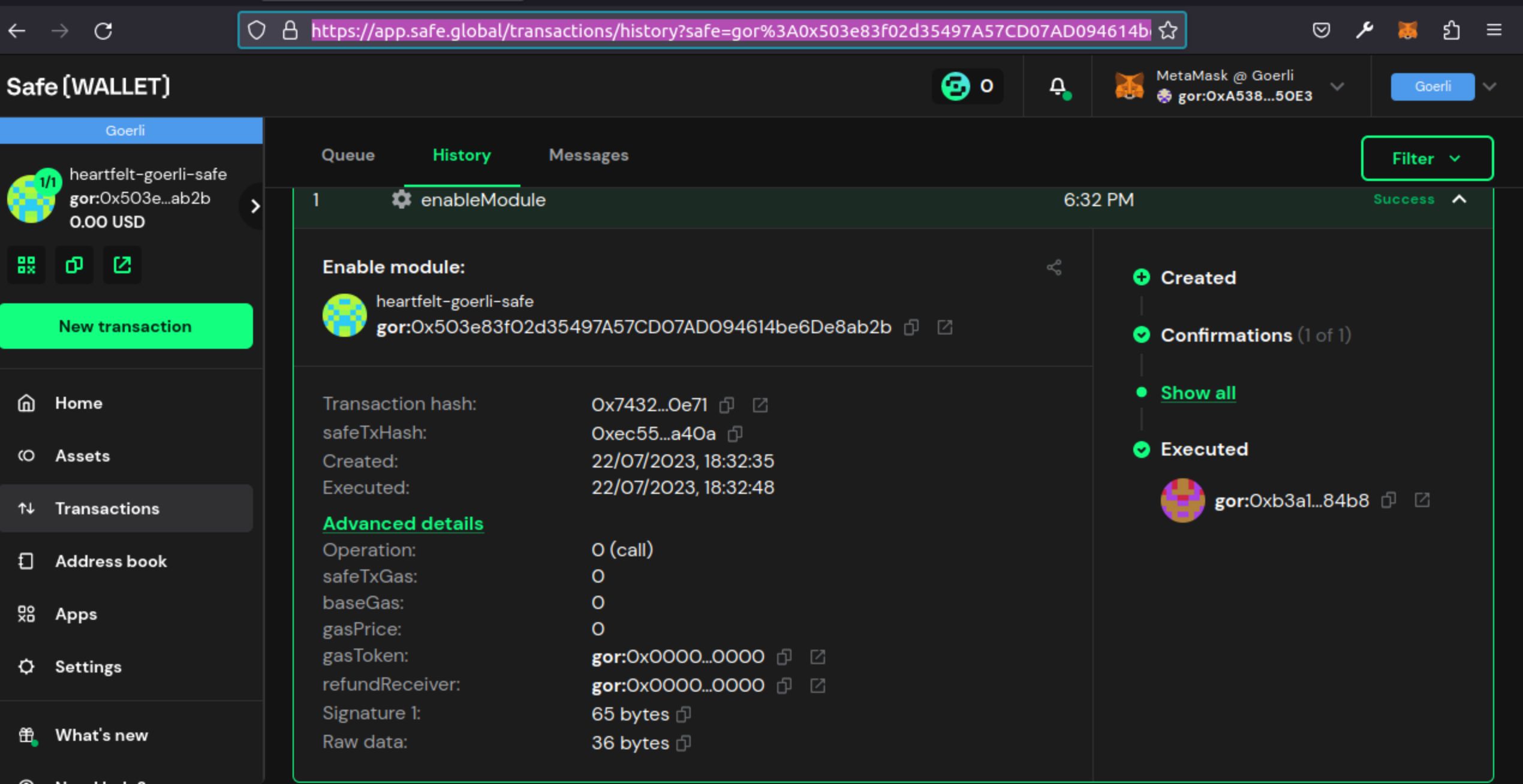Viewport: 1523px width, 784px height.
Task: Switch to the Queue tab
Action: pyautogui.click(x=348, y=155)
